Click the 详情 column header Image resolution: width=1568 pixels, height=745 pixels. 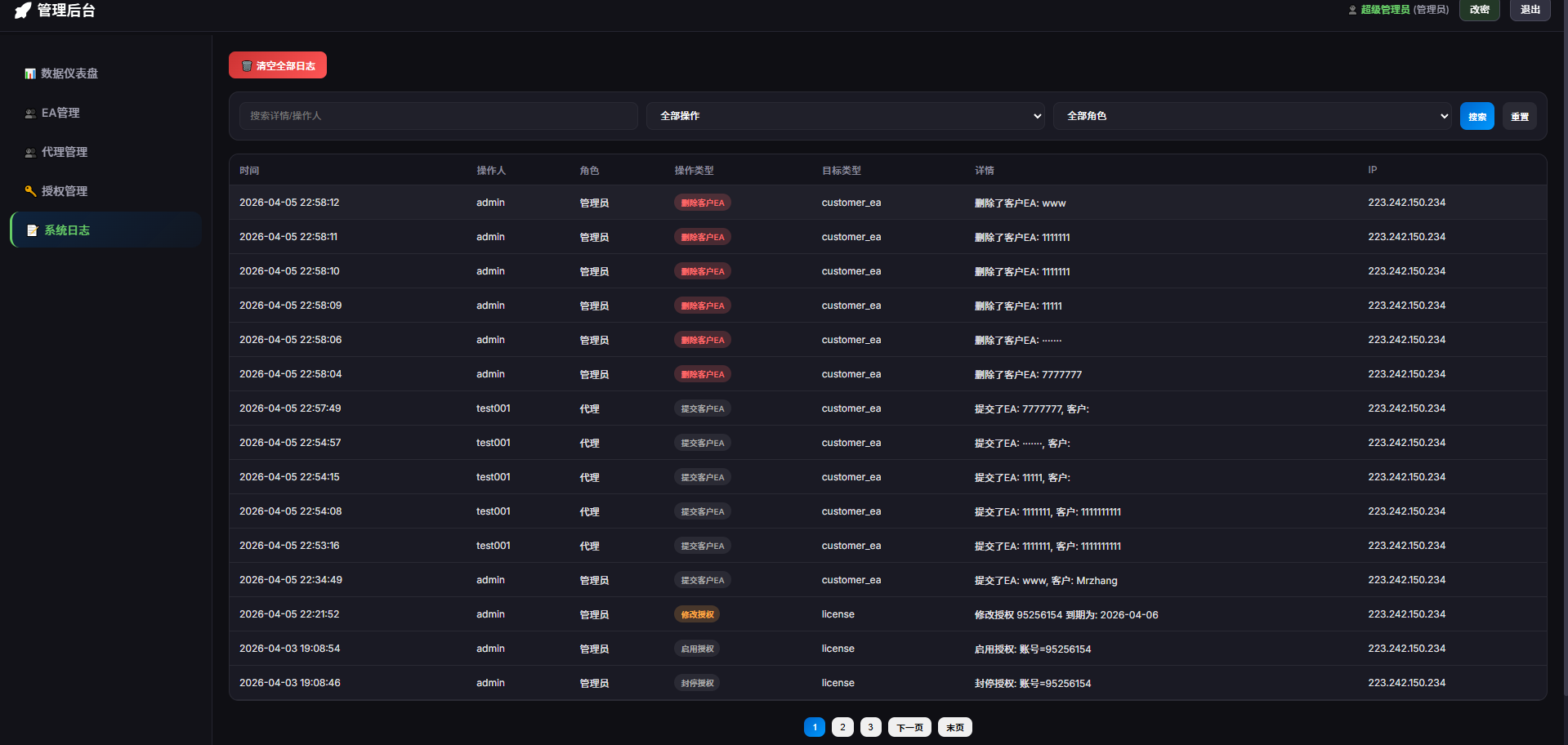pyautogui.click(x=985, y=171)
